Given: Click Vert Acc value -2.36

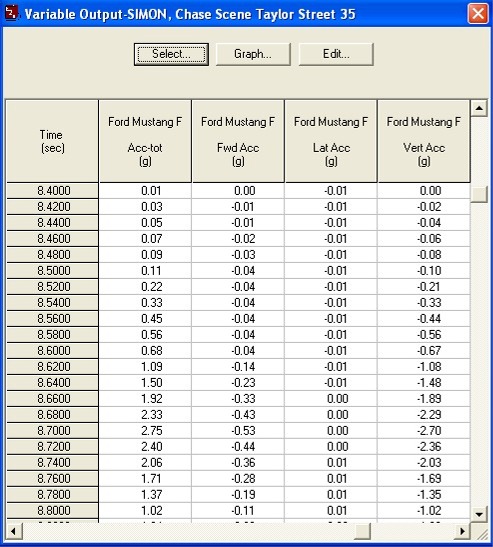Looking at the screenshot, I should 424,447.
